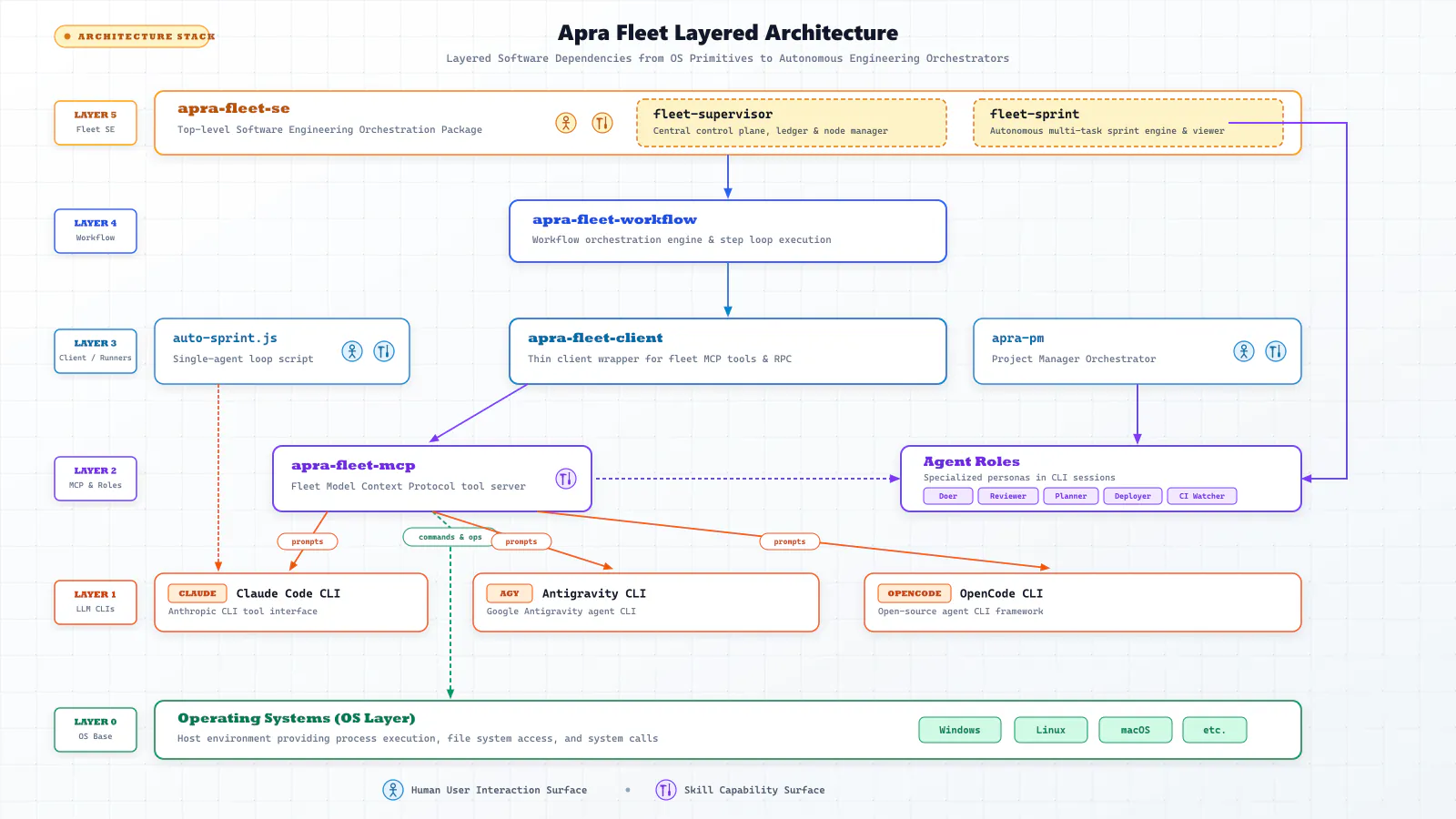Select the Layer 1 LLM CLIs label

[96, 602]
